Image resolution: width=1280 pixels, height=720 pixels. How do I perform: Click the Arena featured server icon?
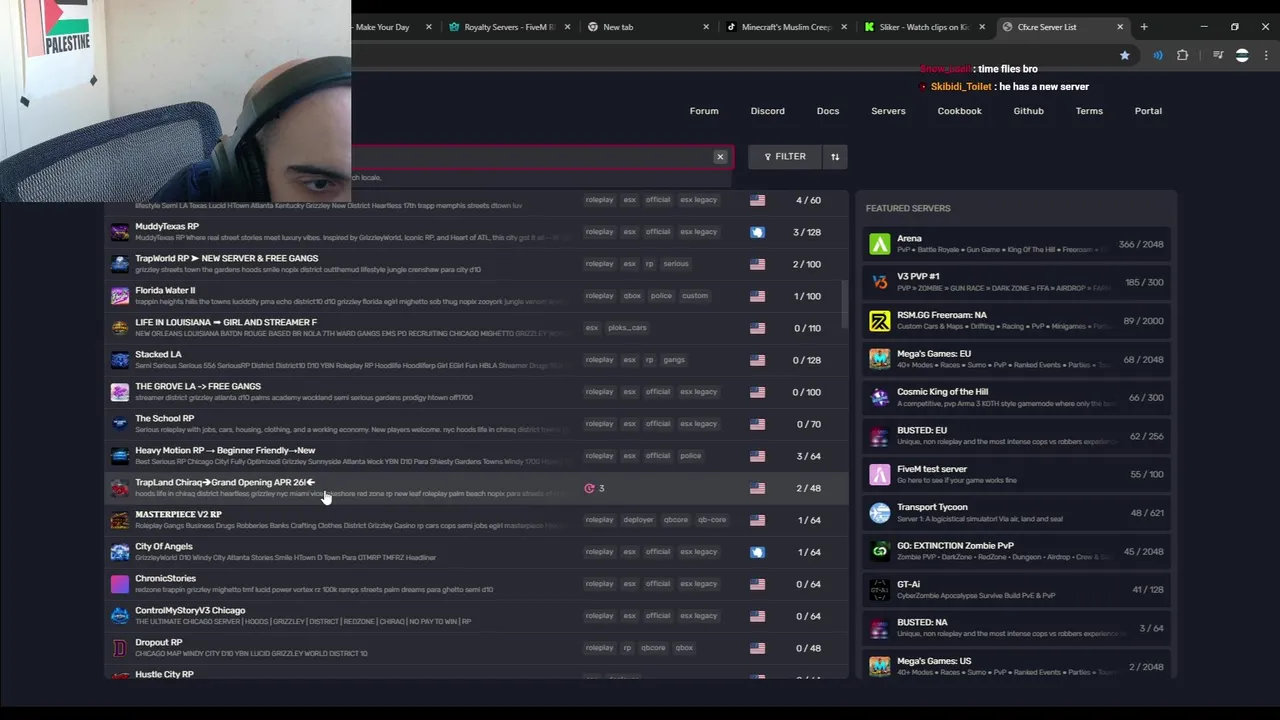[x=880, y=244]
